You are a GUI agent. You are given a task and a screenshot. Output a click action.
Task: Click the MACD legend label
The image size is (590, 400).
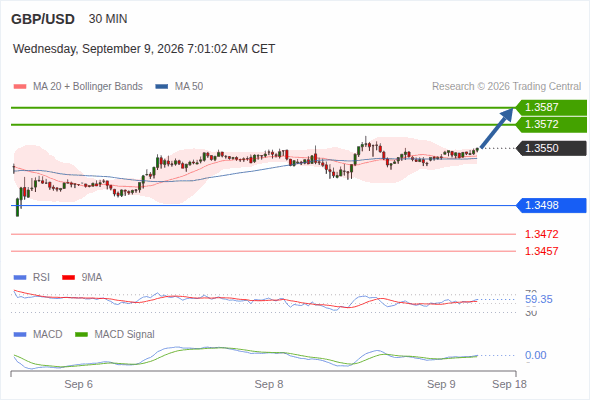(48, 335)
